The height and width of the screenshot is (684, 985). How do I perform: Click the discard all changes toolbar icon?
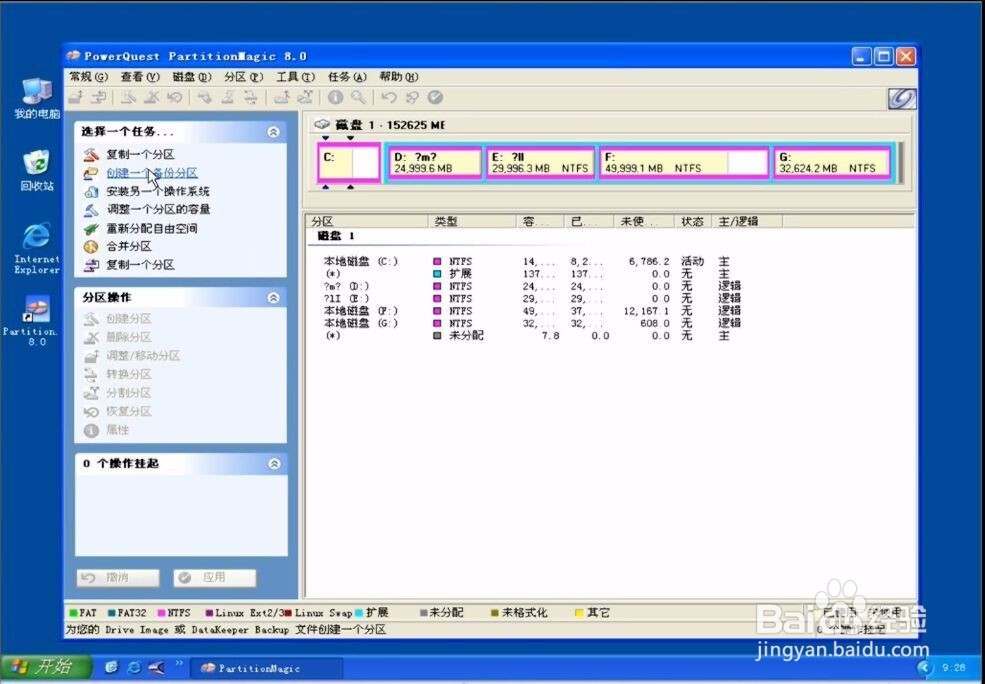pos(412,97)
